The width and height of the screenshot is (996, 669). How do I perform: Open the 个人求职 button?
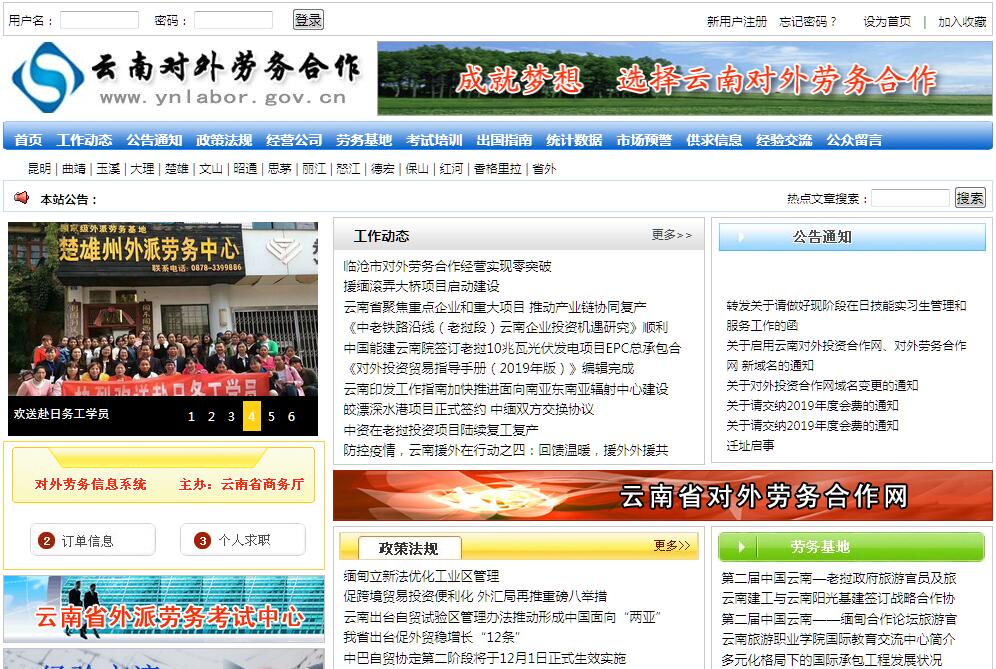pos(243,540)
